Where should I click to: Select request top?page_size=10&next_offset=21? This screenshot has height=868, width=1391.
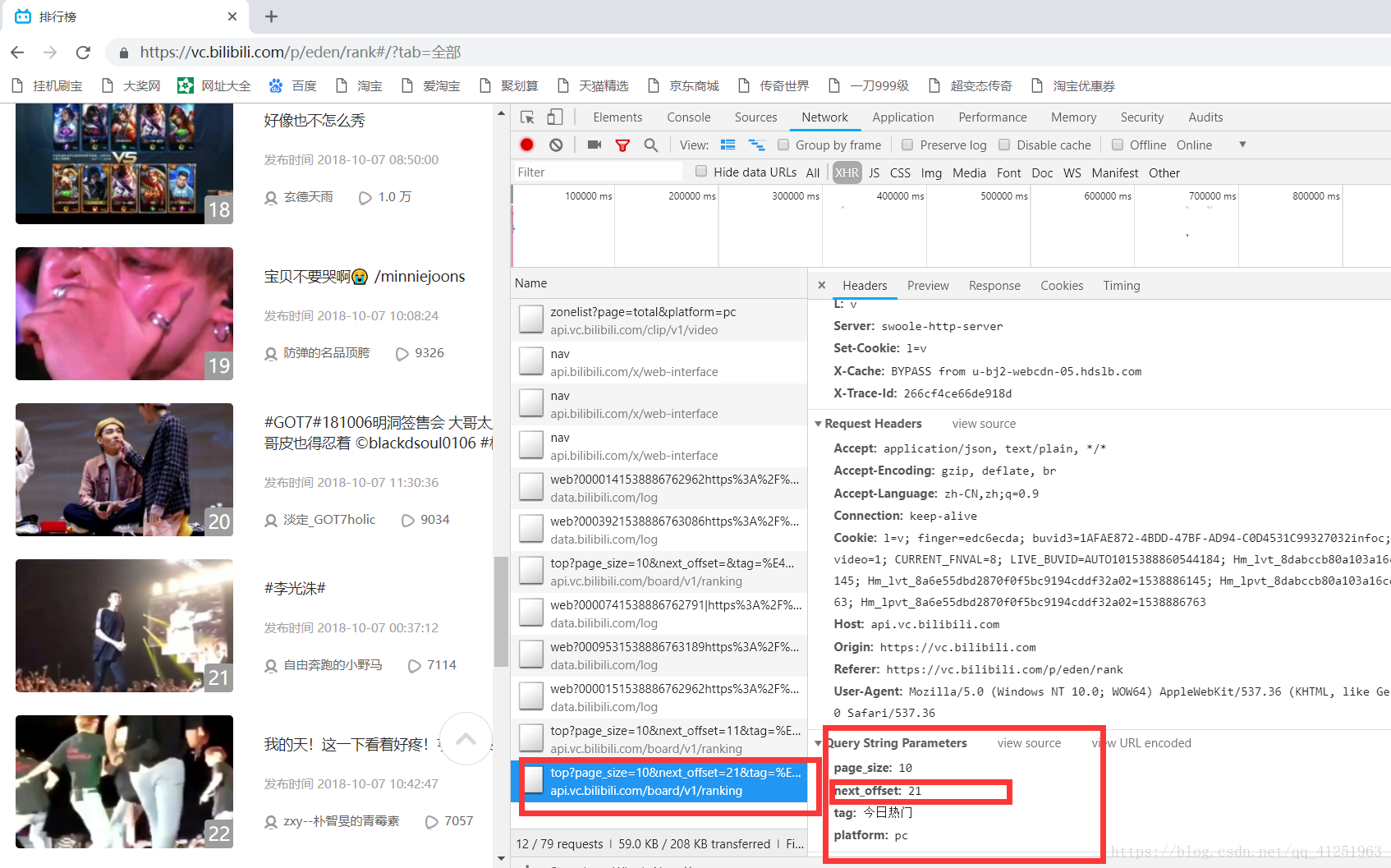[x=659, y=782]
